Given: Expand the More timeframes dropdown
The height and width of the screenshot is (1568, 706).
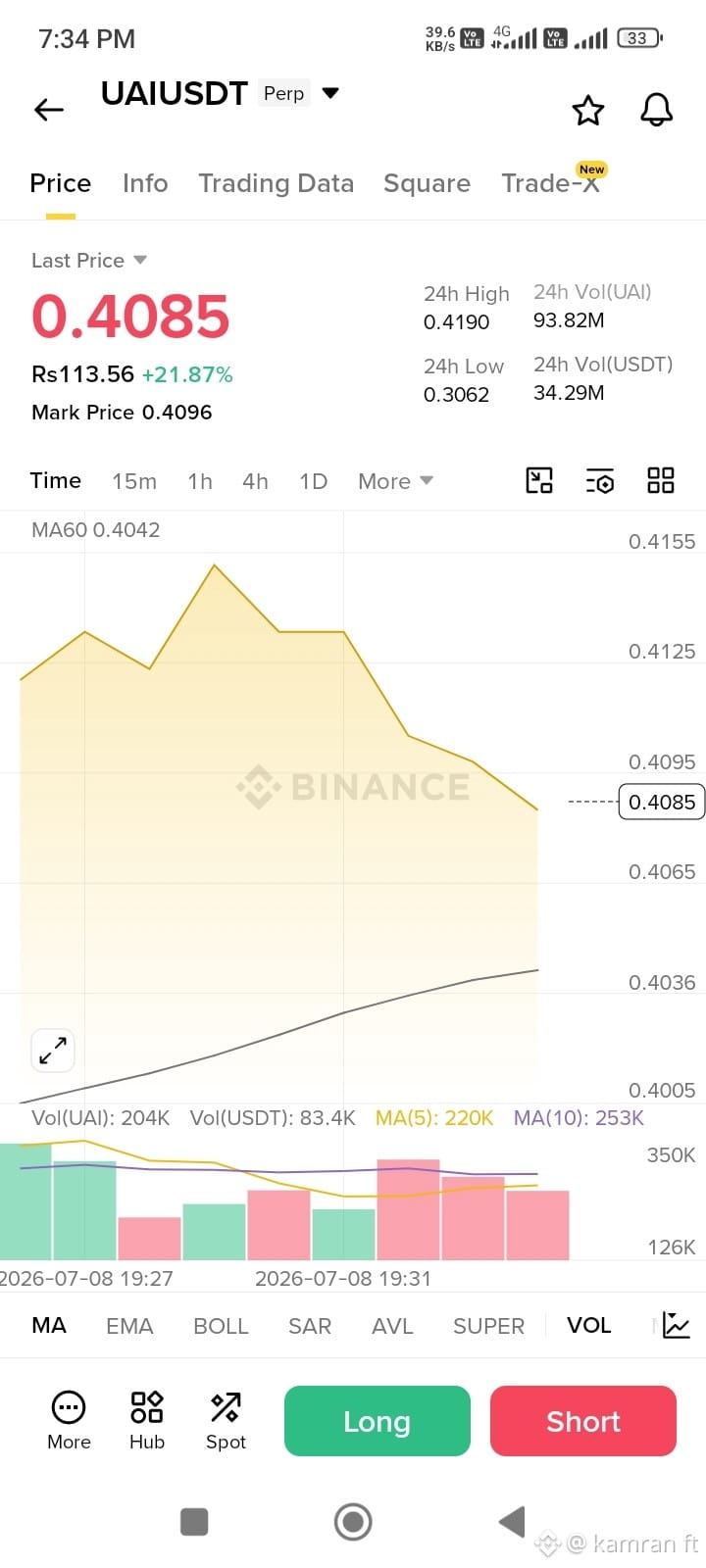Looking at the screenshot, I should [395, 481].
